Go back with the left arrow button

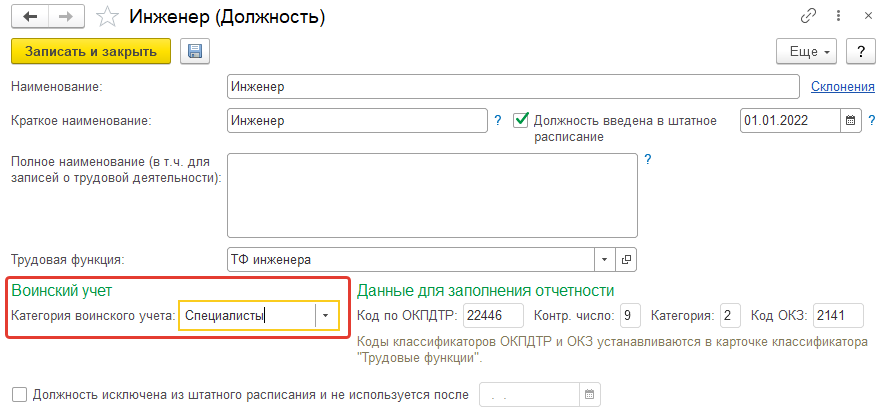[x=29, y=17]
